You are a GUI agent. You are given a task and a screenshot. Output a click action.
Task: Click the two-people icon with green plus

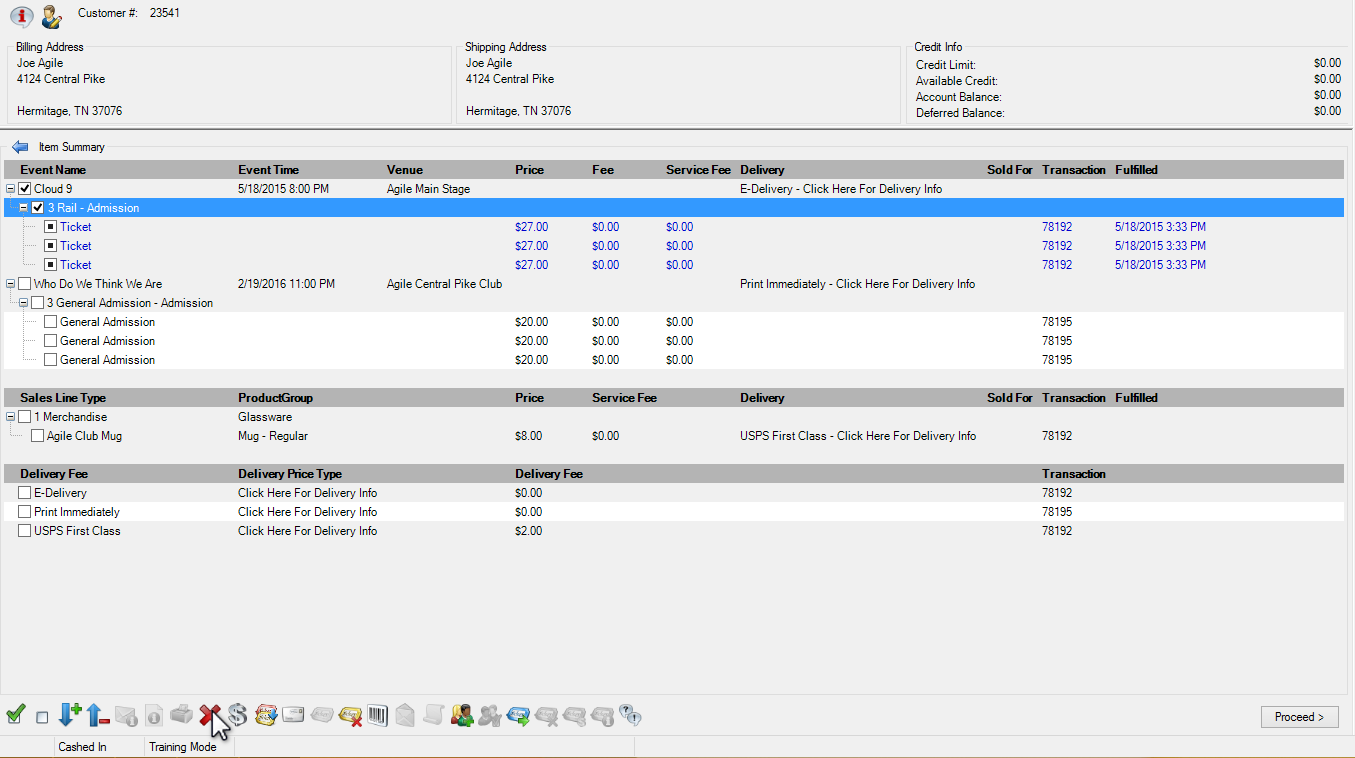pos(461,715)
